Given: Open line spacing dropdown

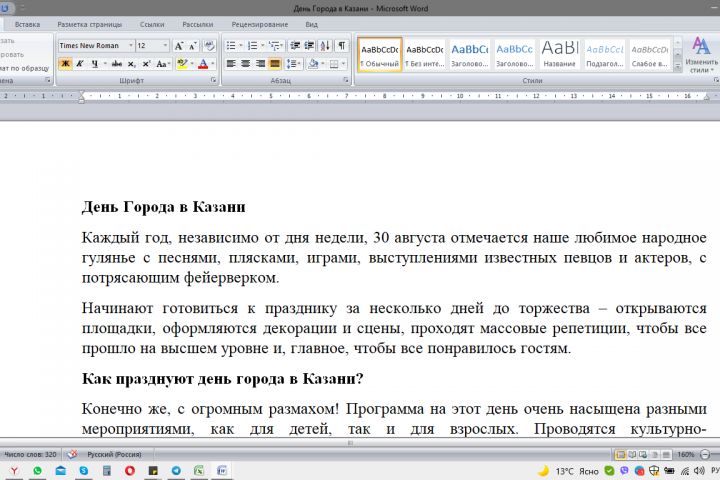Looking at the screenshot, I should (x=293, y=64).
